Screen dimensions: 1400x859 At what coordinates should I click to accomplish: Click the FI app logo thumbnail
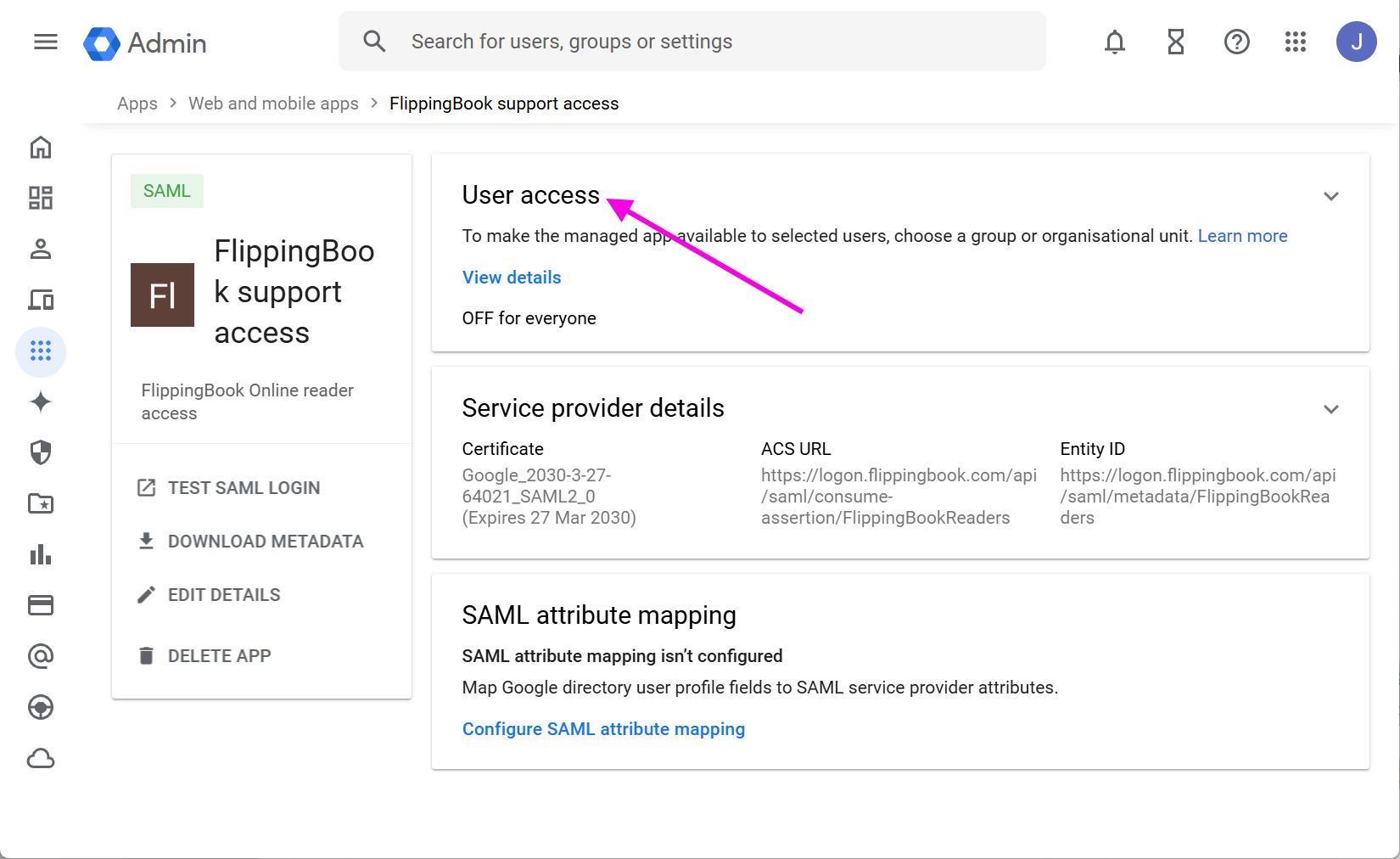pyautogui.click(x=162, y=295)
